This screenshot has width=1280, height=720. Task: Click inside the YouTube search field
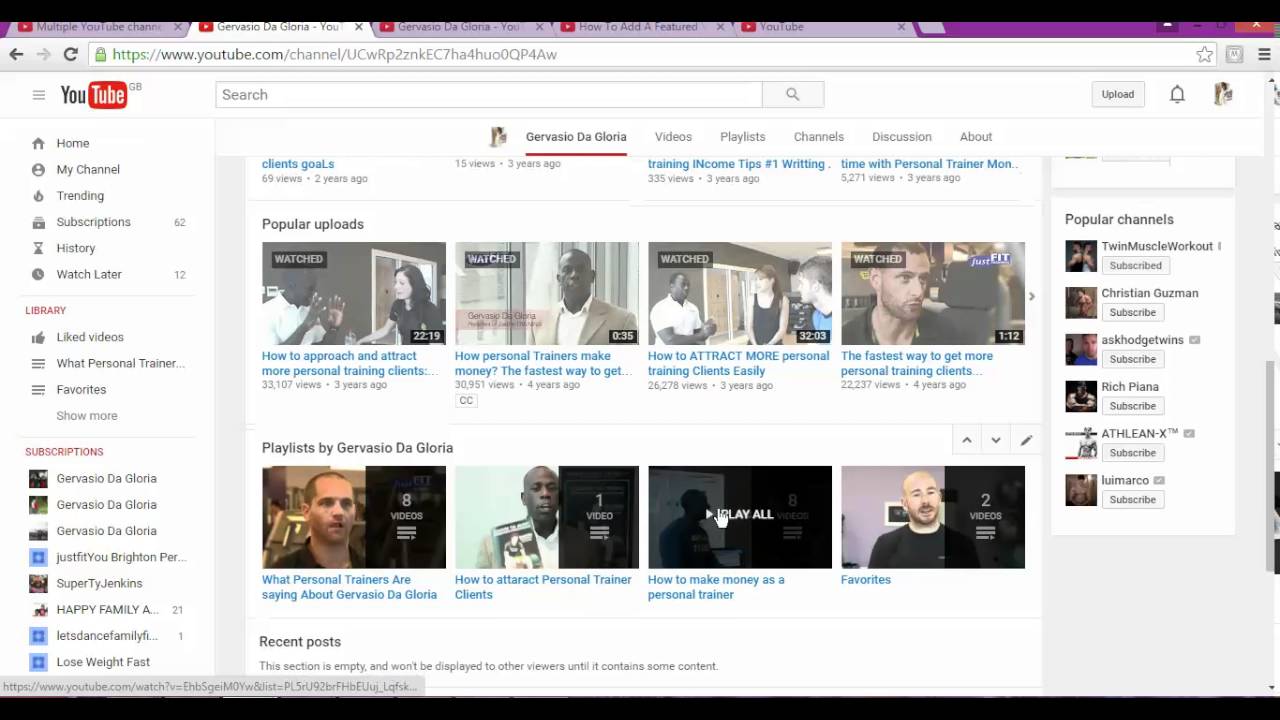[x=489, y=95]
